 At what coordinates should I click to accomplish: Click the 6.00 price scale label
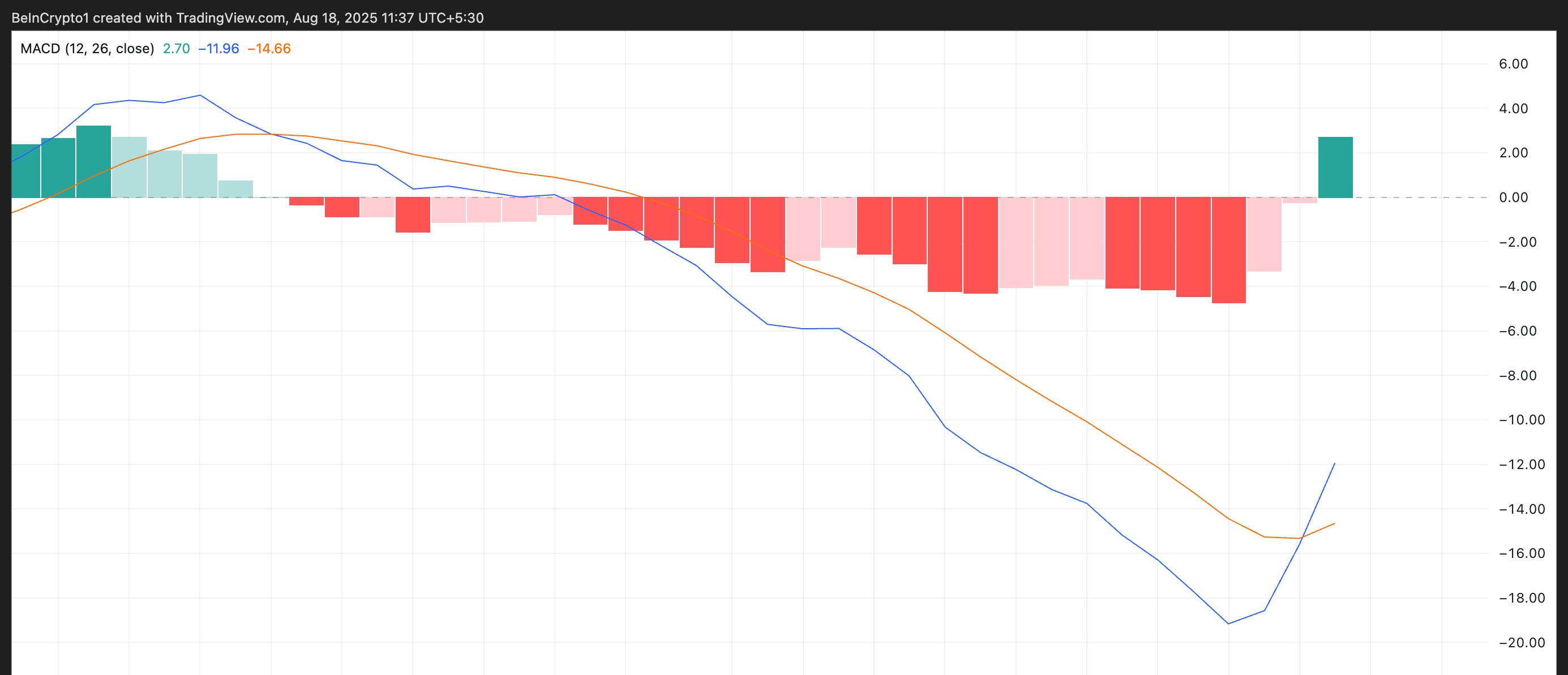pos(1513,64)
